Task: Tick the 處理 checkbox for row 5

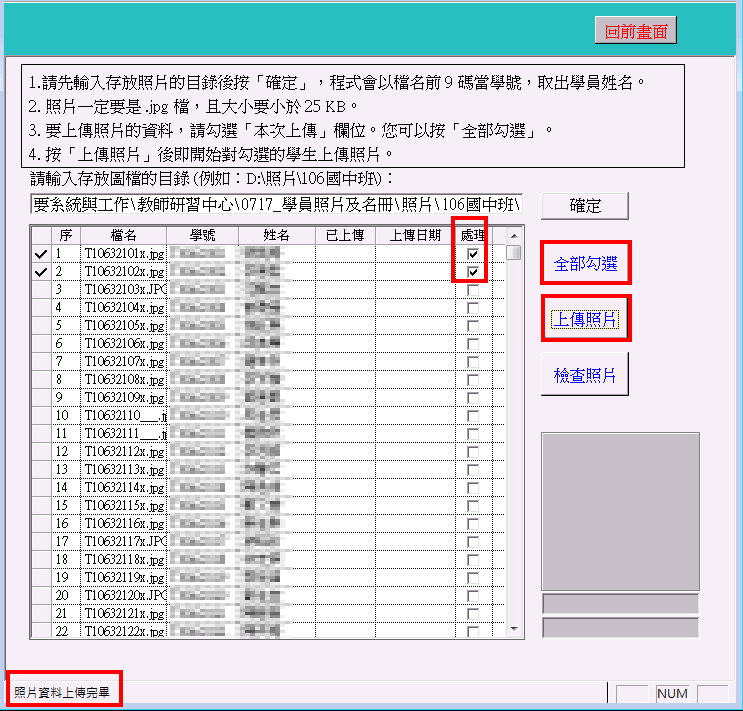Action: click(472, 326)
